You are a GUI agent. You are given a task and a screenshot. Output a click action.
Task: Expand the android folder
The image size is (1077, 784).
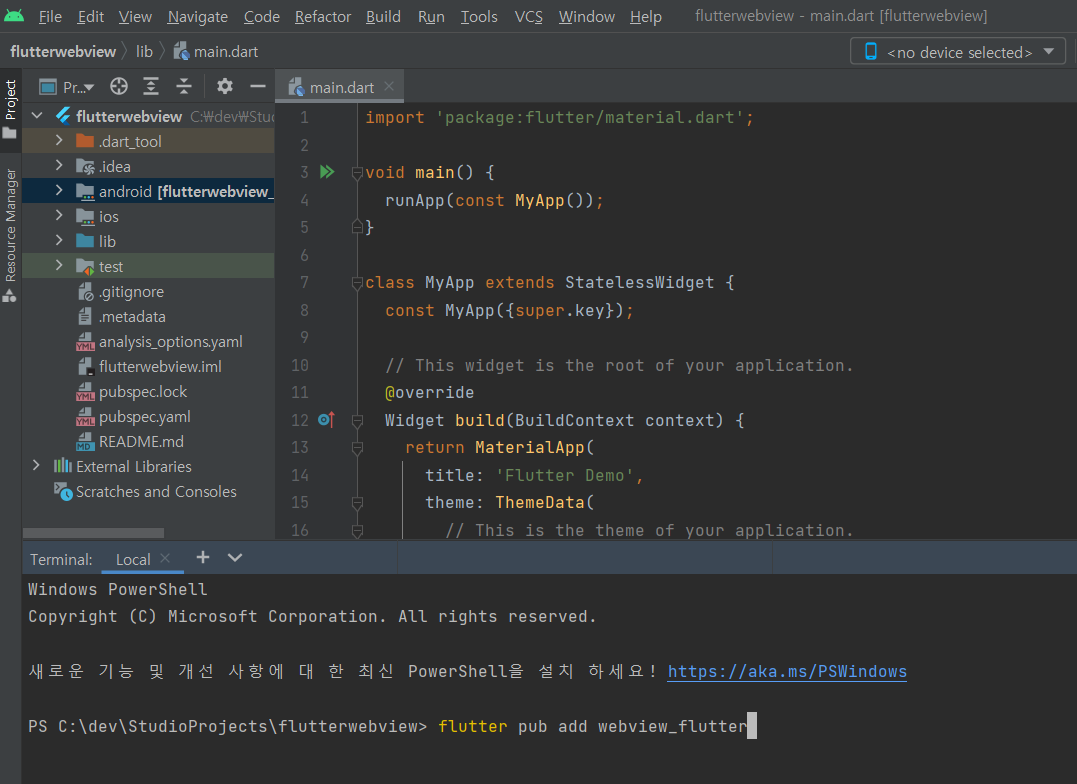tap(59, 190)
